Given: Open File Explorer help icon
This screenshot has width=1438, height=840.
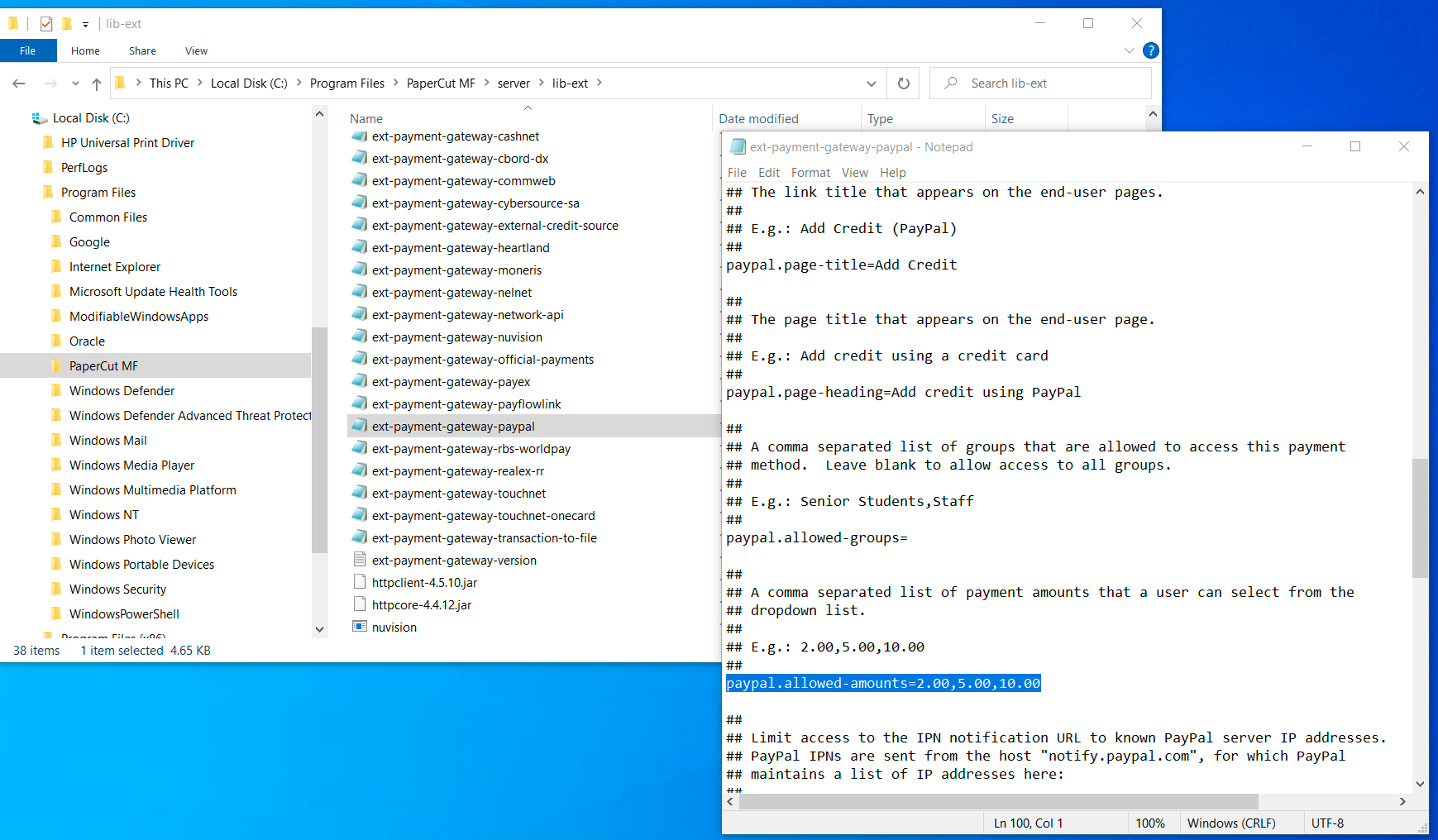Looking at the screenshot, I should (1150, 50).
